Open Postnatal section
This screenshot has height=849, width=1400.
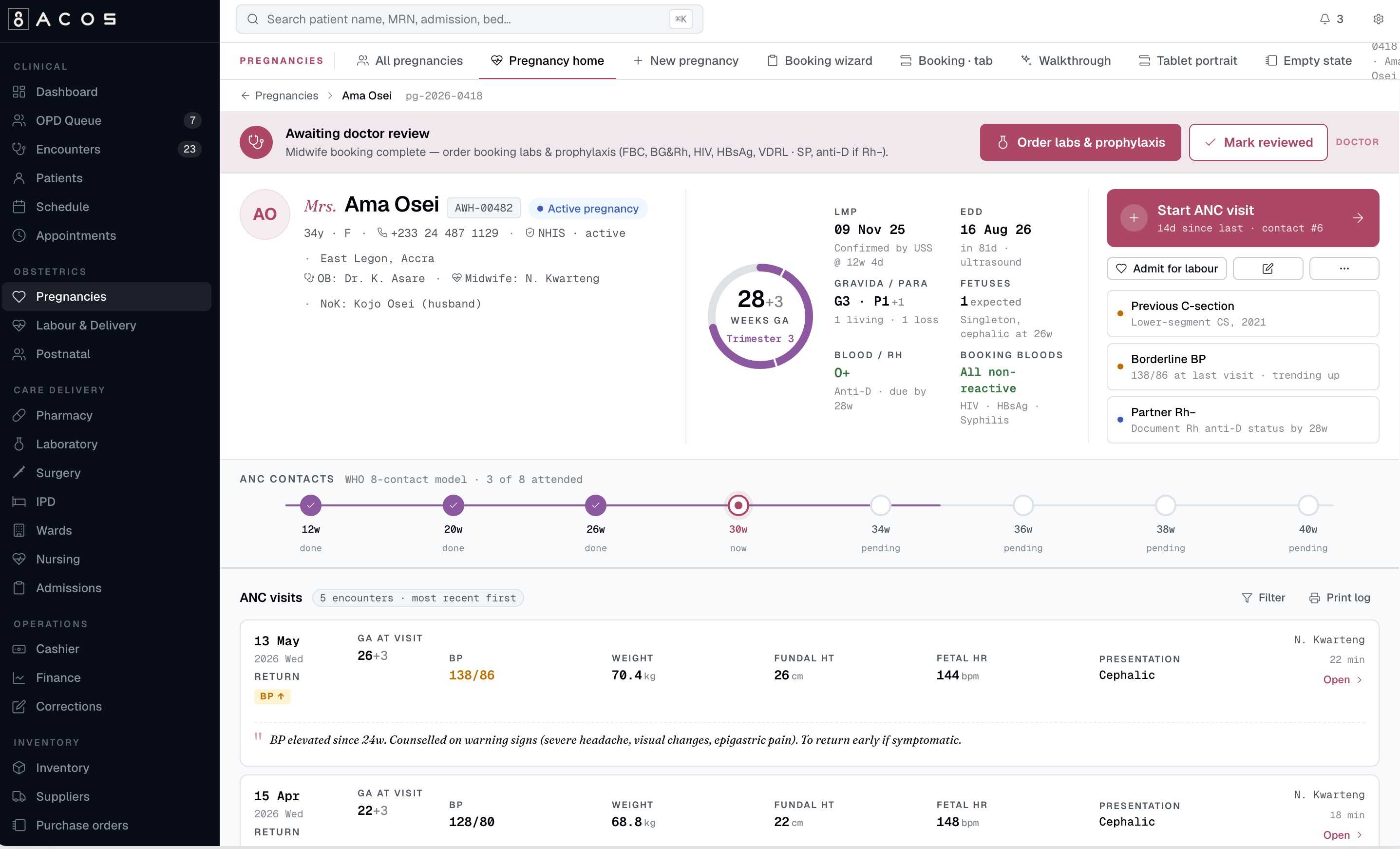(x=107, y=354)
